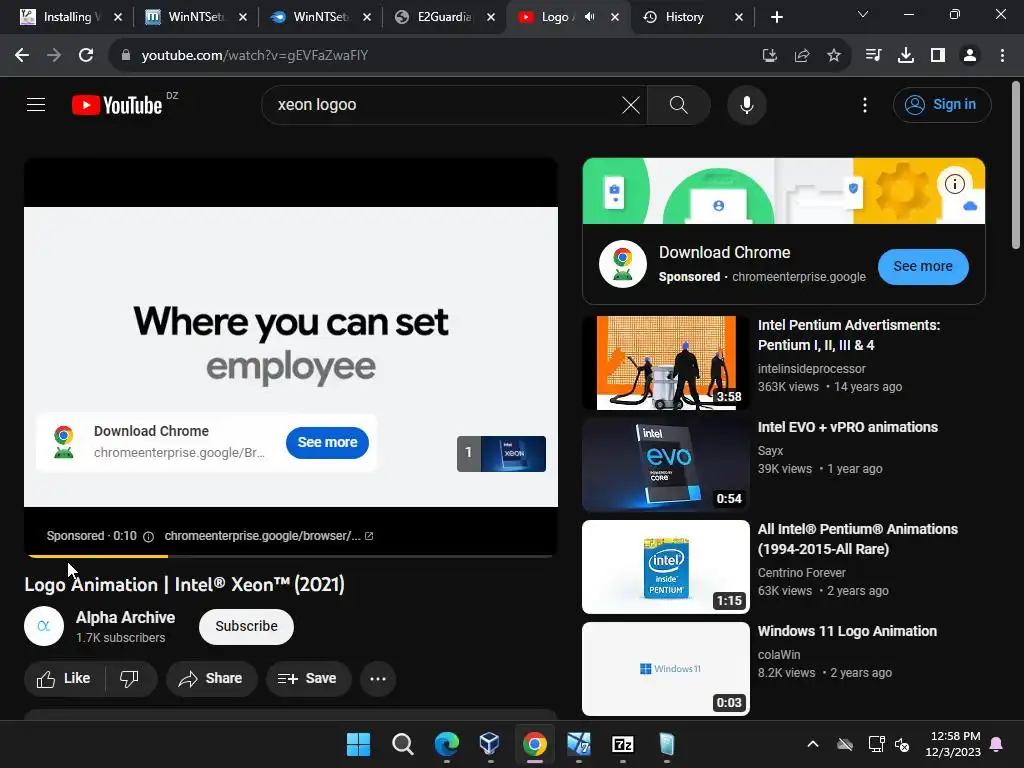Image resolution: width=1024 pixels, height=768 pixels.
Task: Show hidden system tray icons chevron
Action: (x=812, y=744)
